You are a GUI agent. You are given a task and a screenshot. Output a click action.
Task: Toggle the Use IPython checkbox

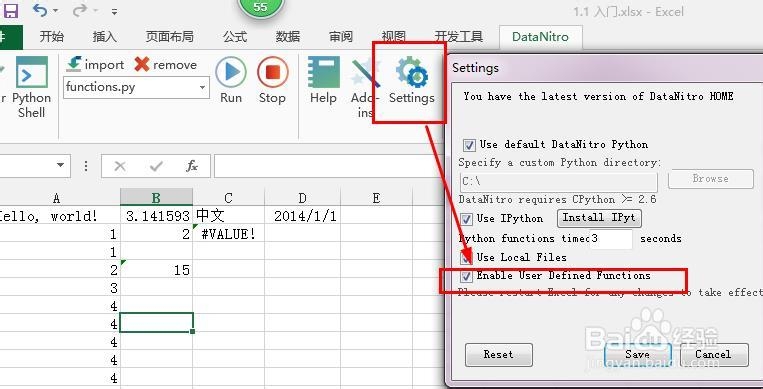pyautogui.click(x=466, y=219)
